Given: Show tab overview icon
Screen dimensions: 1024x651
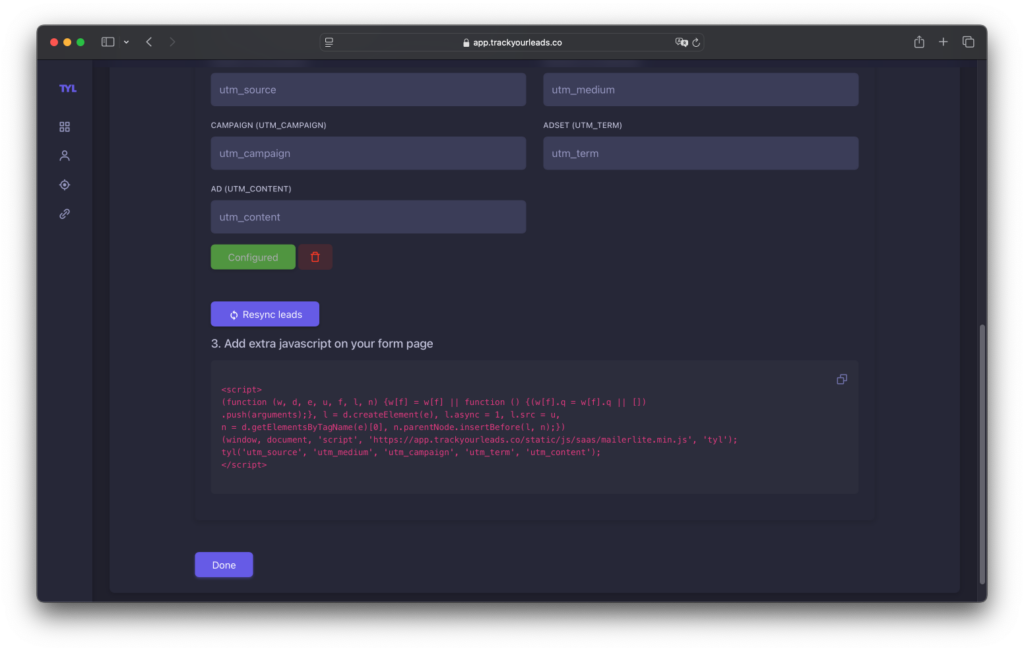Looking at the screenshot, I should 968,42.
